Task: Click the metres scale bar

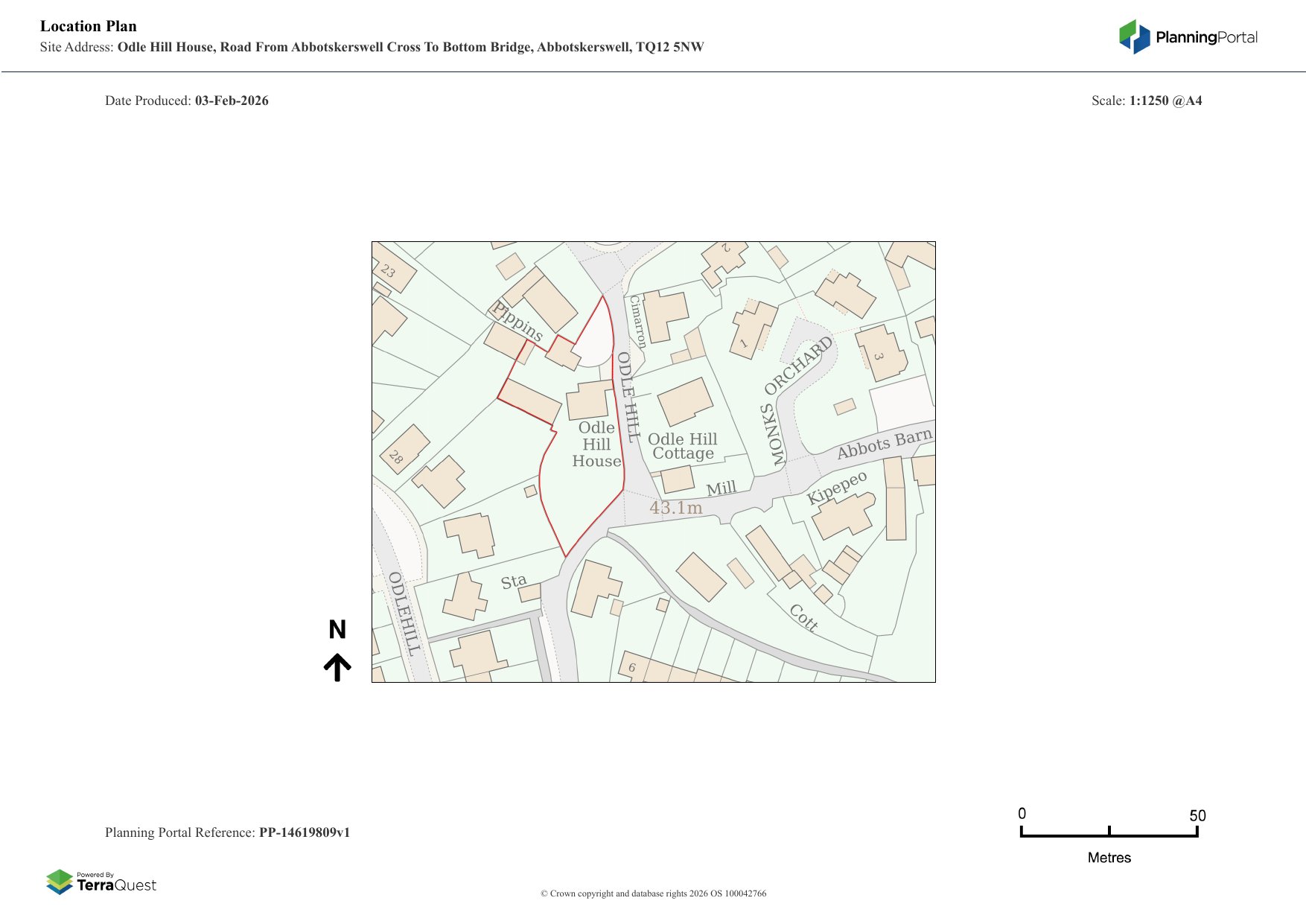Action: click(x=1109, y=834)
